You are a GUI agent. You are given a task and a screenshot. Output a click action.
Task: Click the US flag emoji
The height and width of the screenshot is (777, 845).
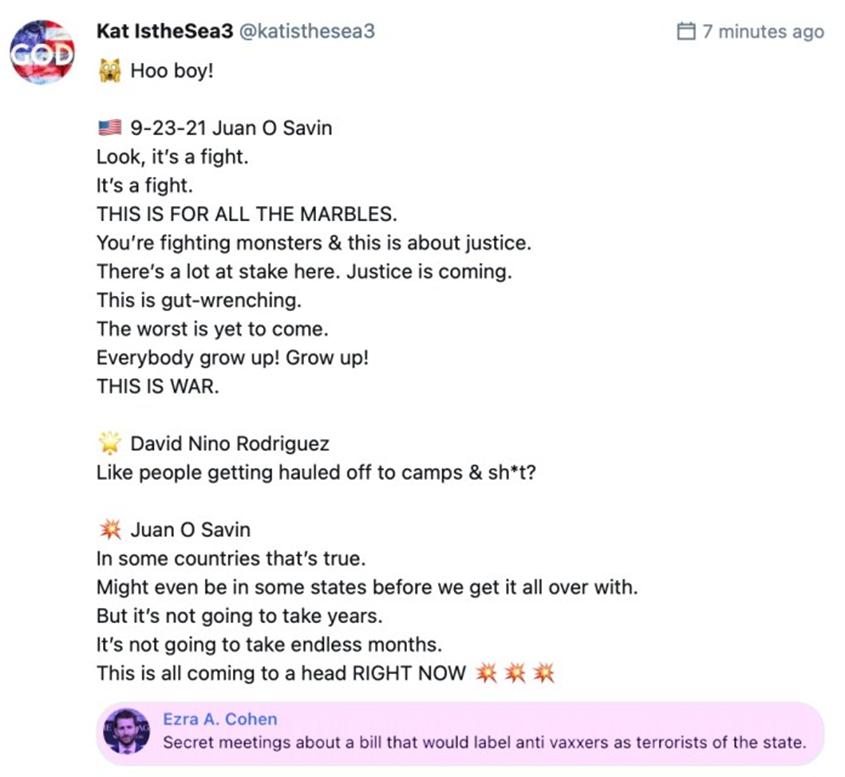click(108, 128)
